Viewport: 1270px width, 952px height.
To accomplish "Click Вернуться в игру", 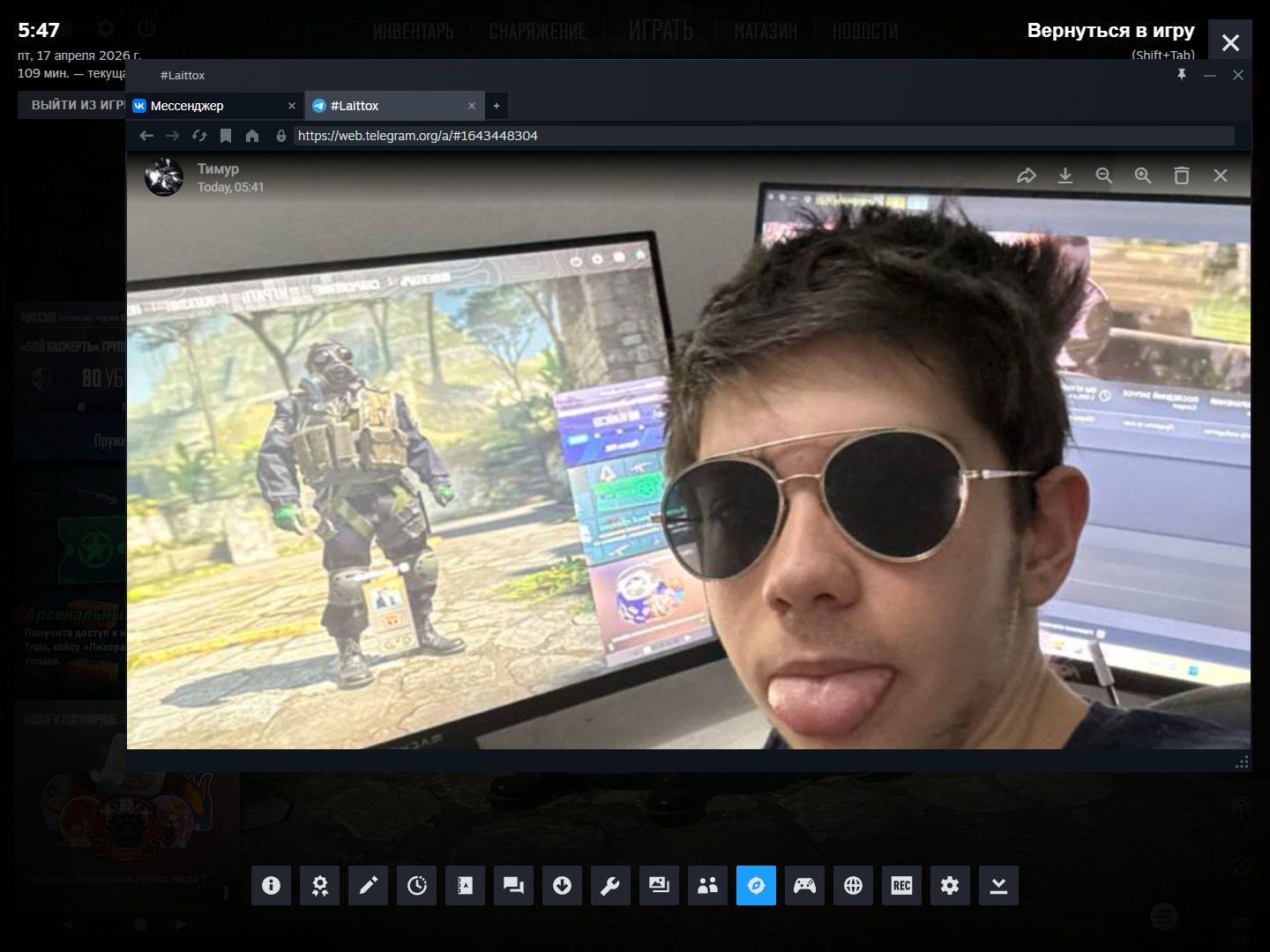I will pos(1110,31).
